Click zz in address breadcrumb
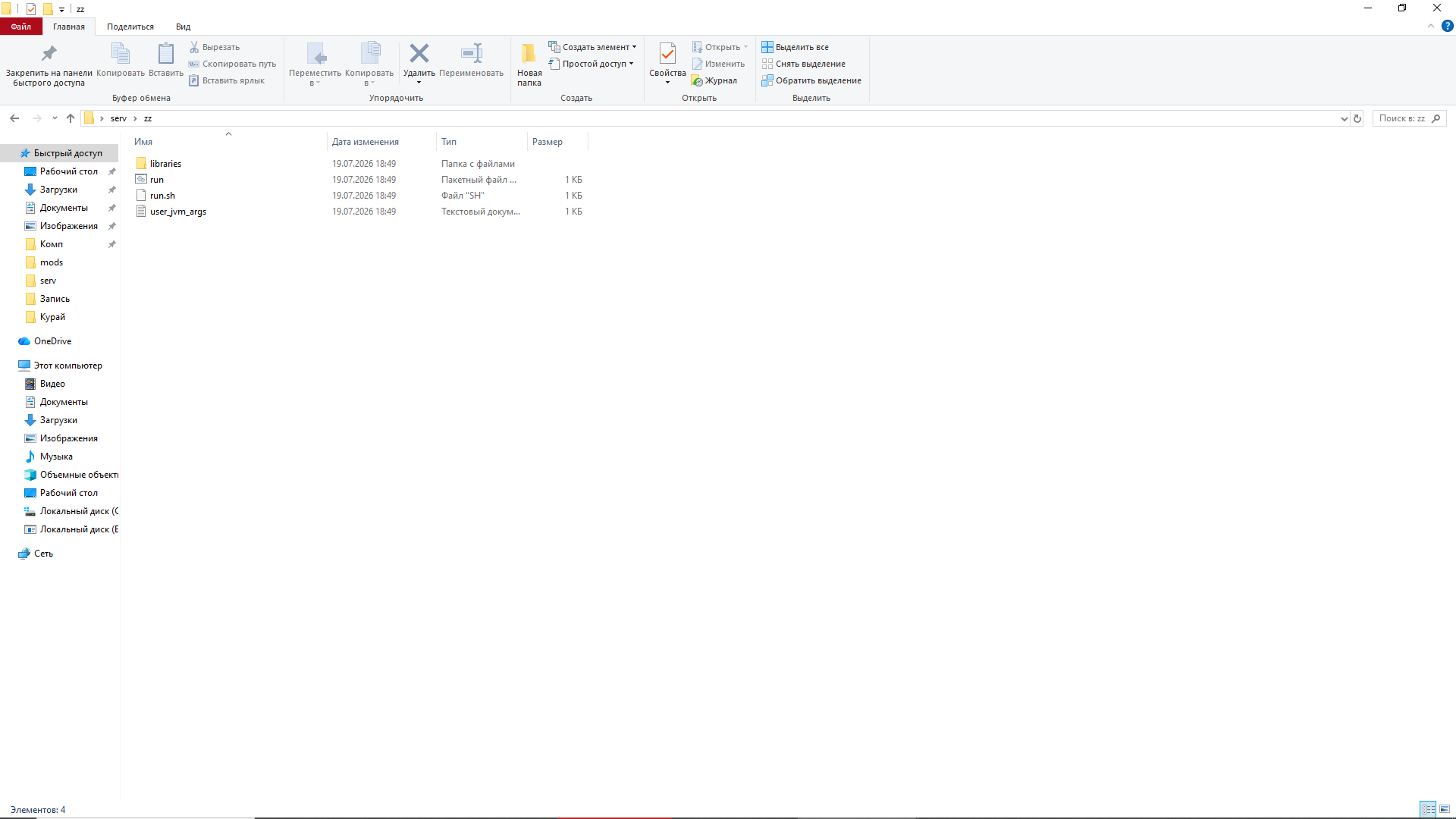Image resolution: width=1456 pixels, height=819 pixels. pos(148,118)
